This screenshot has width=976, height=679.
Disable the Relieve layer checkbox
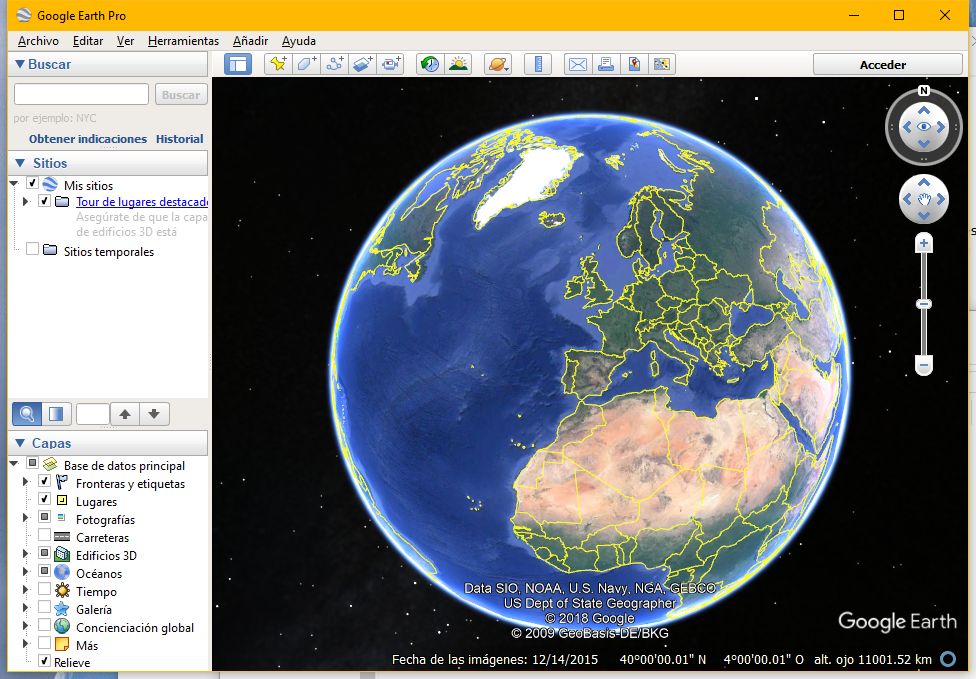[x=44, y=661]
